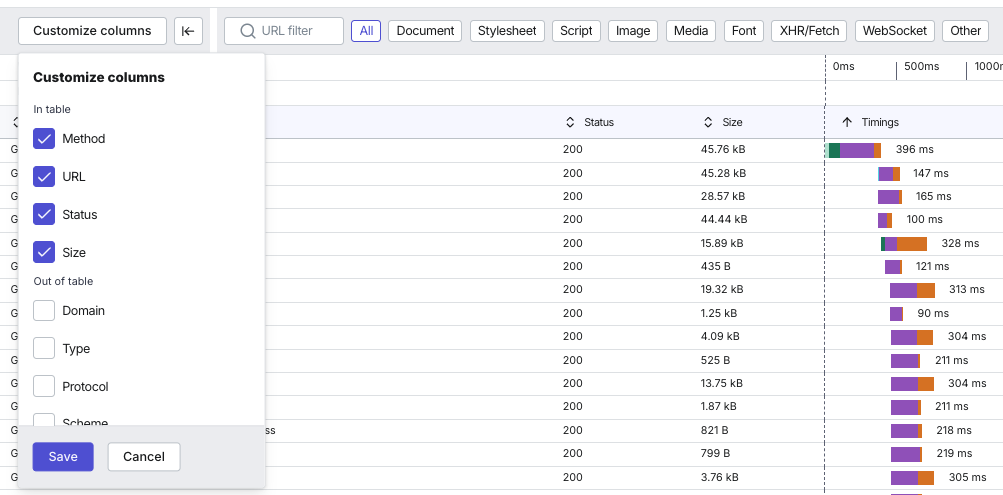Image resolution: width=1003 pixels, height=495 pixels.
Task: Click the 121 ms timing label
Action: click(932, 266)
